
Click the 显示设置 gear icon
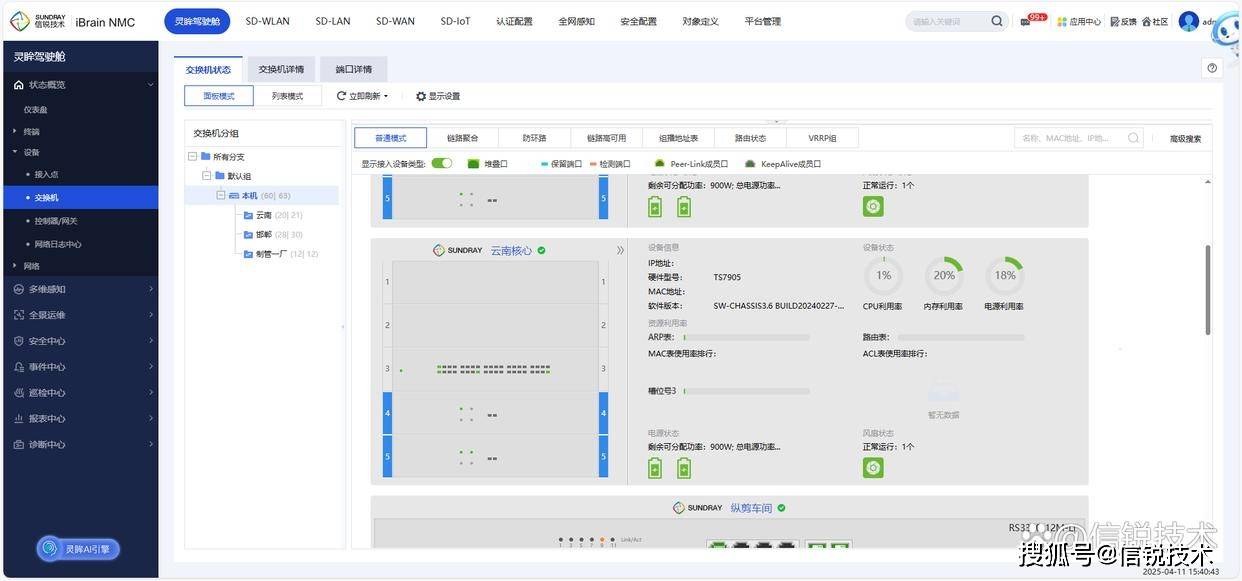coord(421,96)
